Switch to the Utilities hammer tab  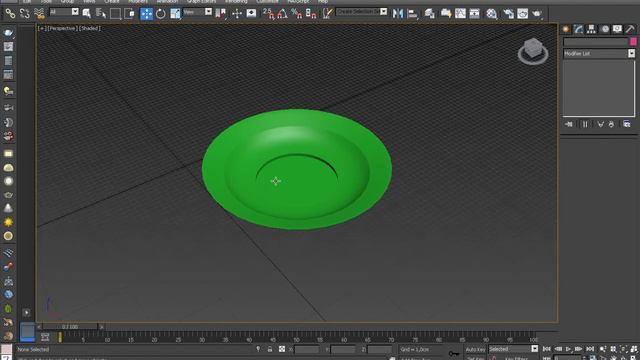click(x=630, y=29)
